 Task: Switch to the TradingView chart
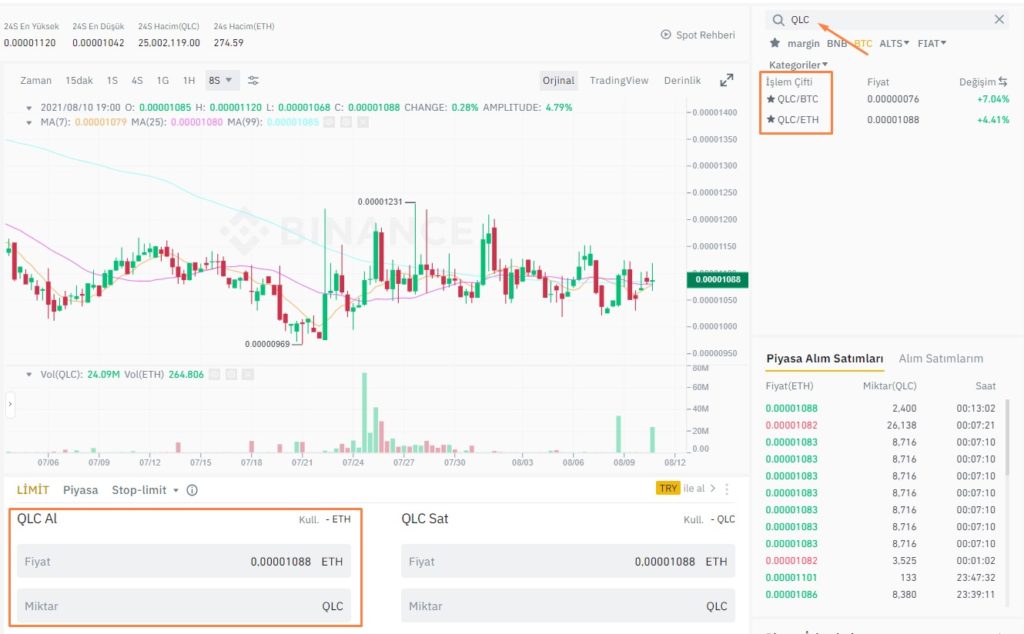tap(618, 80)
